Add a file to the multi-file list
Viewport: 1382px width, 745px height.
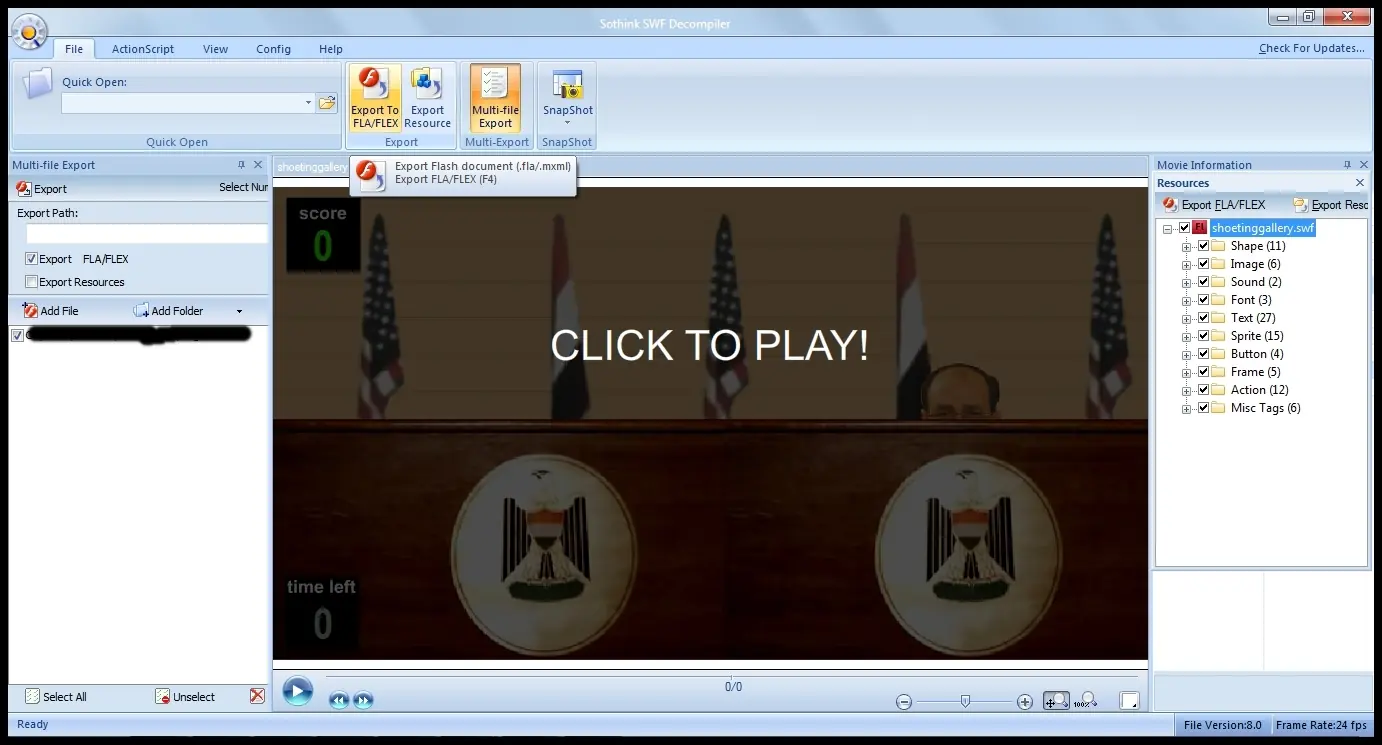point(50,311)
